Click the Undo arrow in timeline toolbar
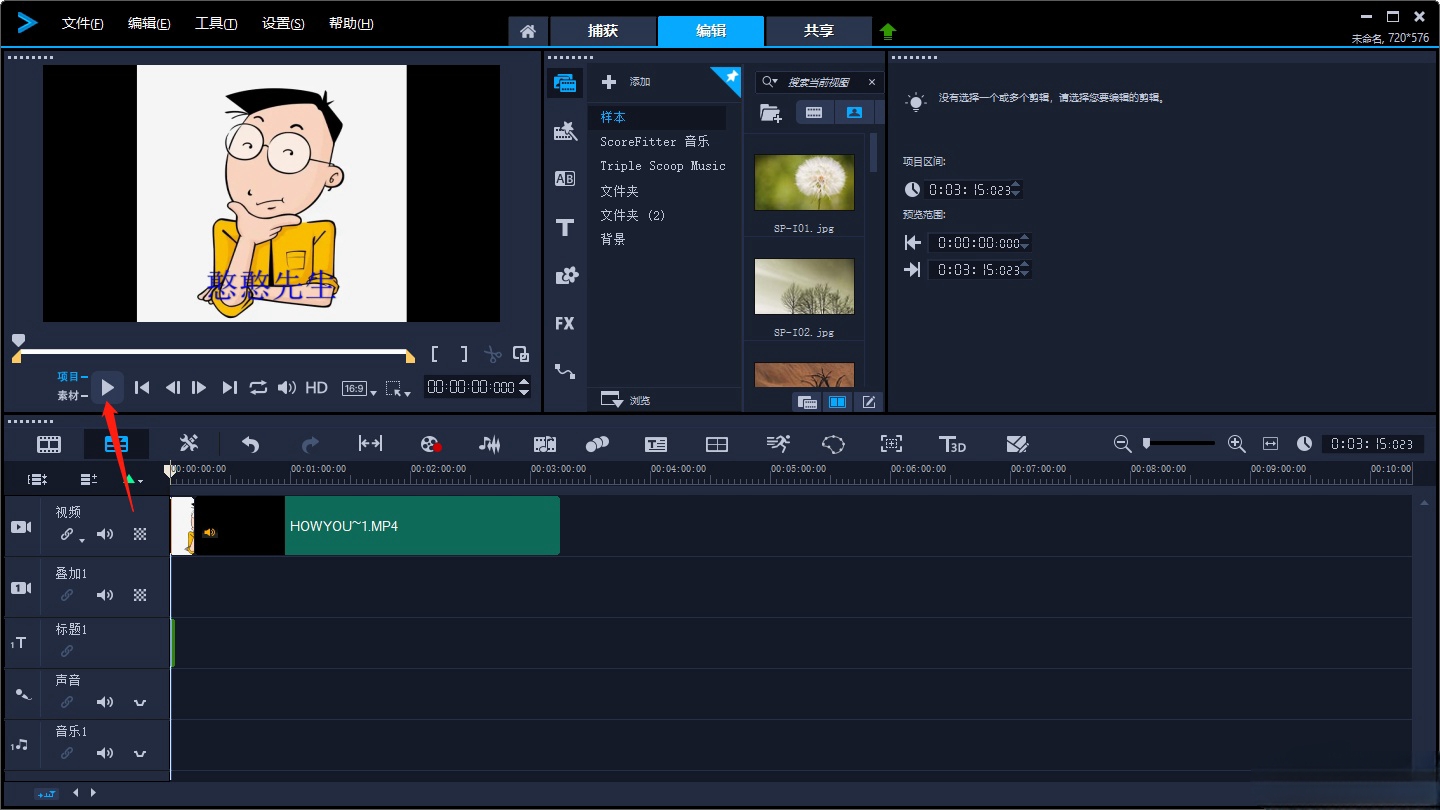Image resolution: width=1440 pixels, height=810 pixels. pyautogui.click(x=250, y=444)
